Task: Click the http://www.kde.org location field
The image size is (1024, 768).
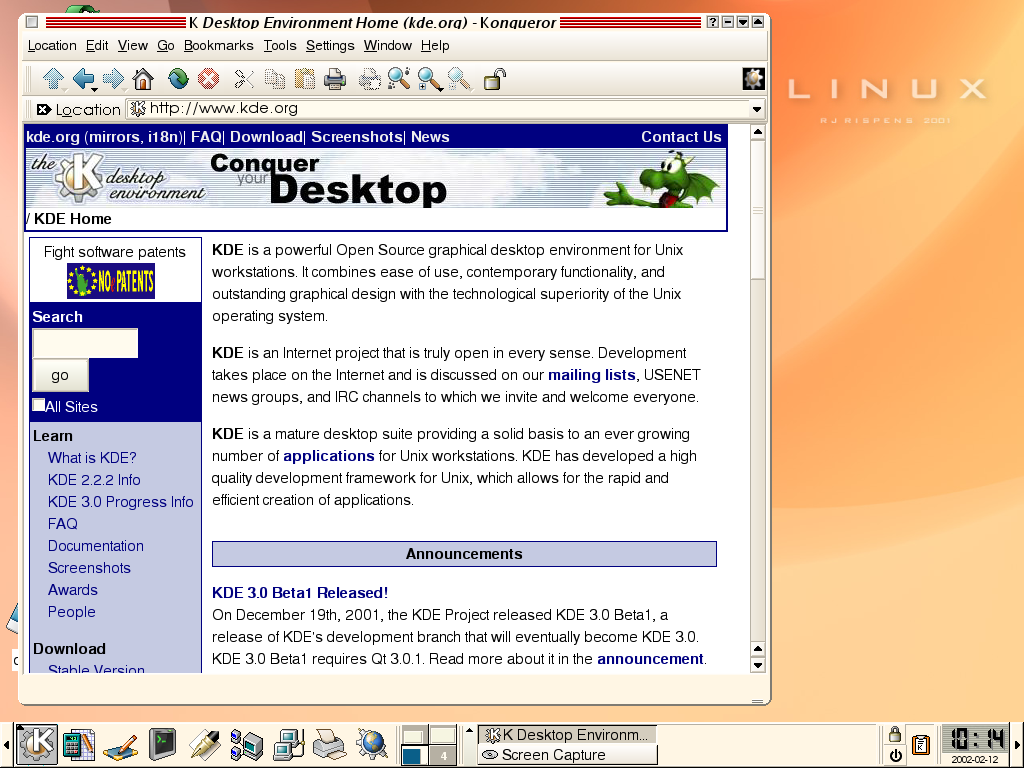Action: [439, 108]
